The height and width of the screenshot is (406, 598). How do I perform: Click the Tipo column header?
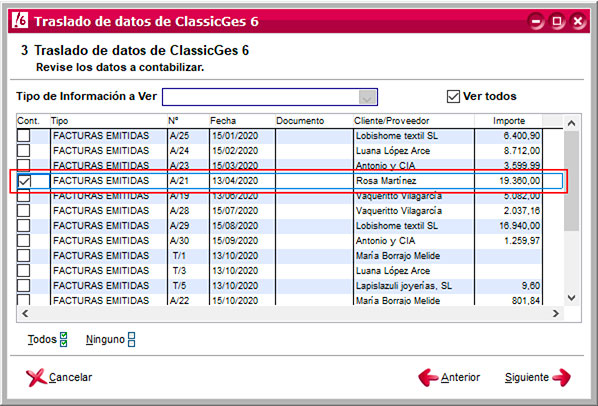109,121
